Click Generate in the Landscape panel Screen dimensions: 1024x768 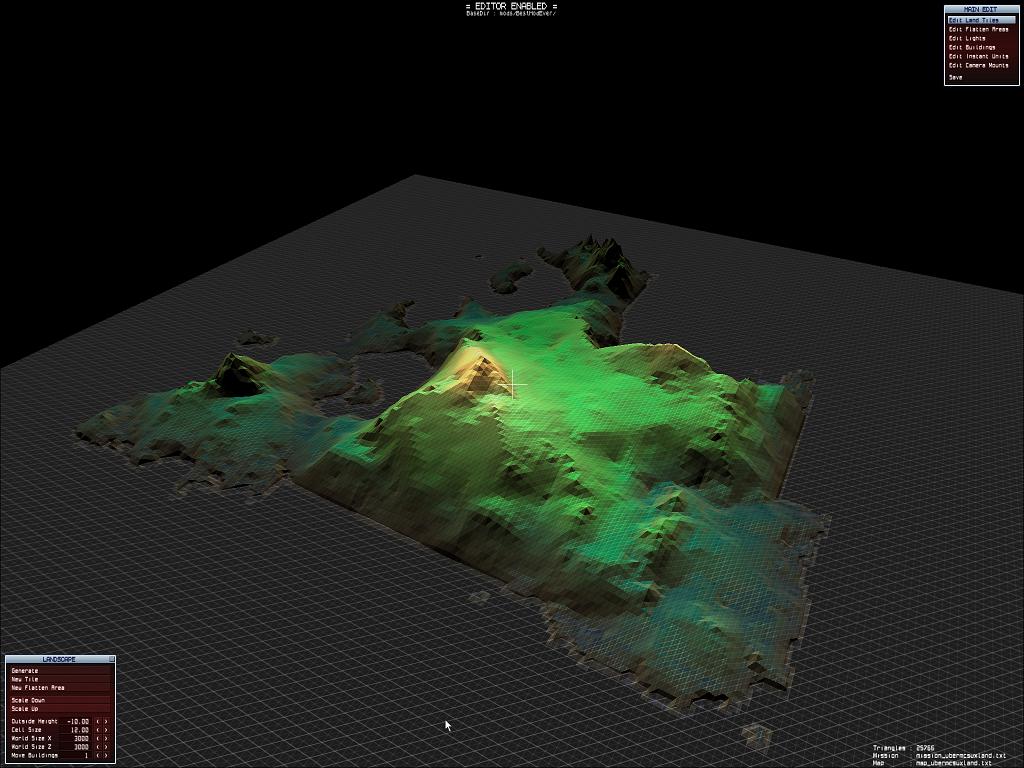point(60,671)
